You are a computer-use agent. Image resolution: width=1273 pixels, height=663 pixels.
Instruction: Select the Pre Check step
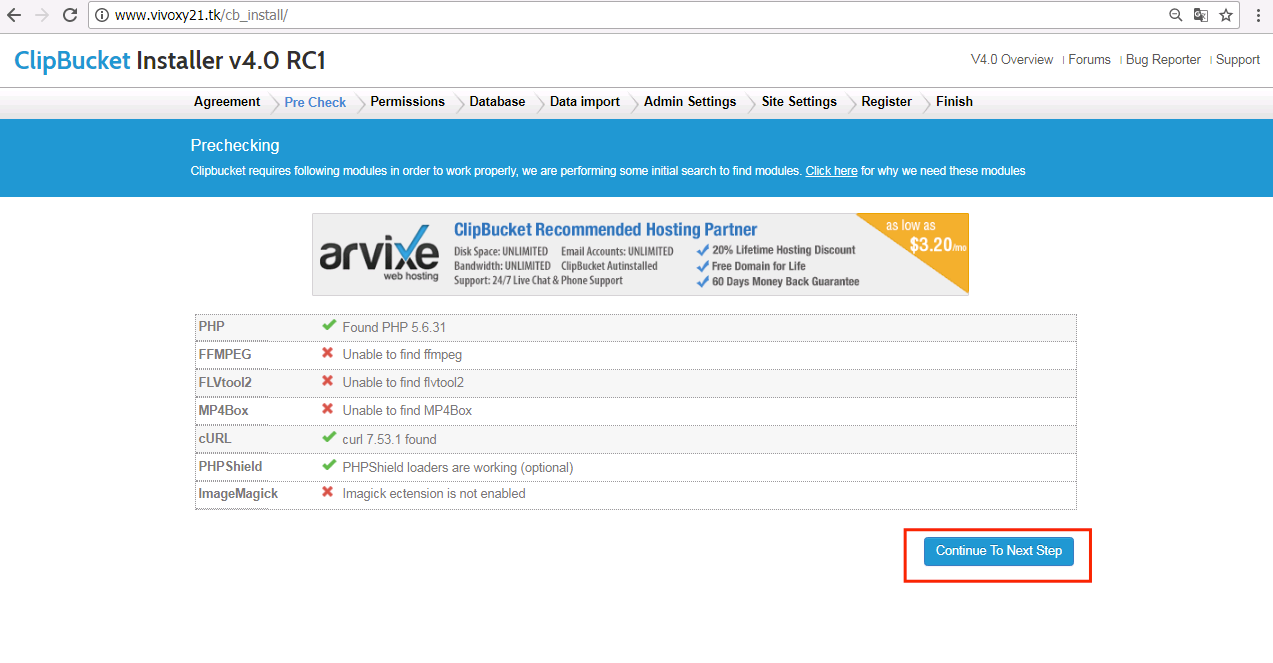pyautogui.click(x=315, y=102)
